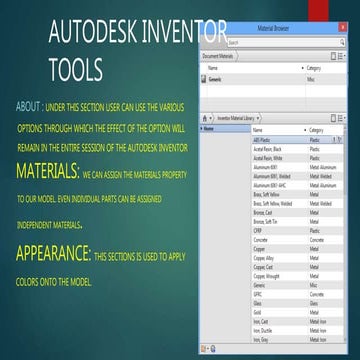The height and width of the screenshot is (360, 360).
Task: Select the CFRP material row
Action: [297, 231]
